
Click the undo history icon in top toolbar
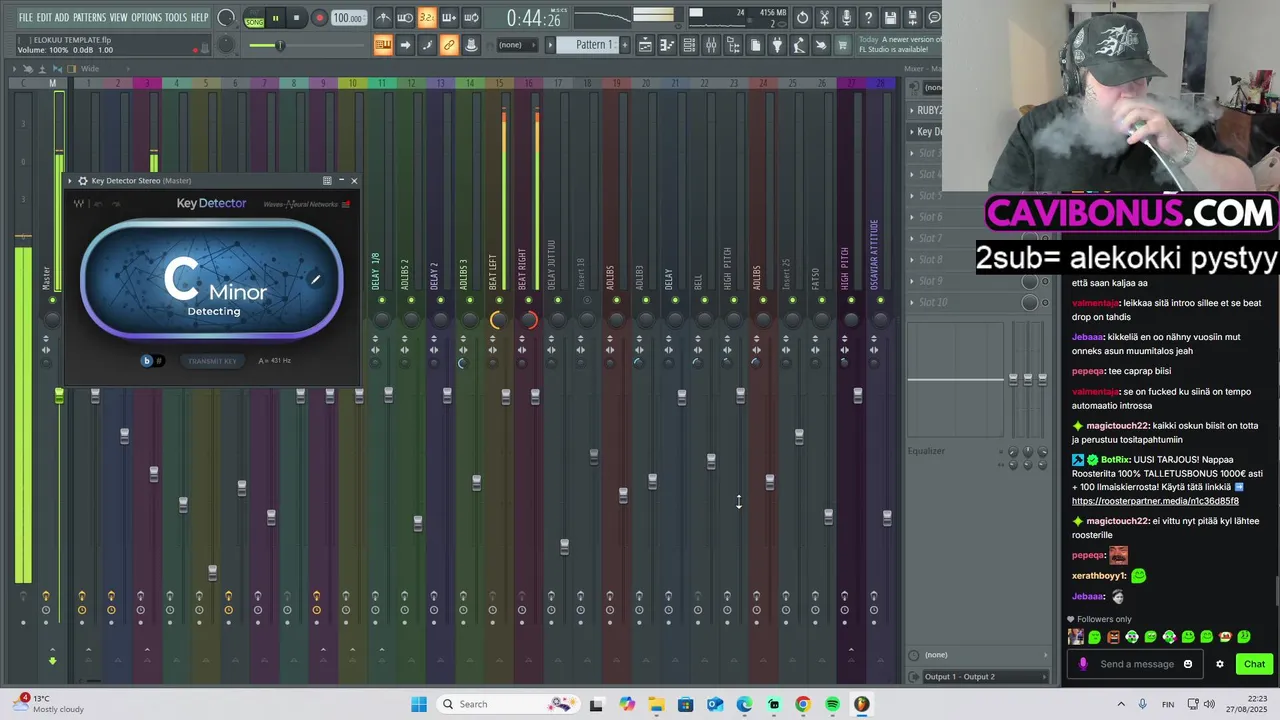point(802,18)
